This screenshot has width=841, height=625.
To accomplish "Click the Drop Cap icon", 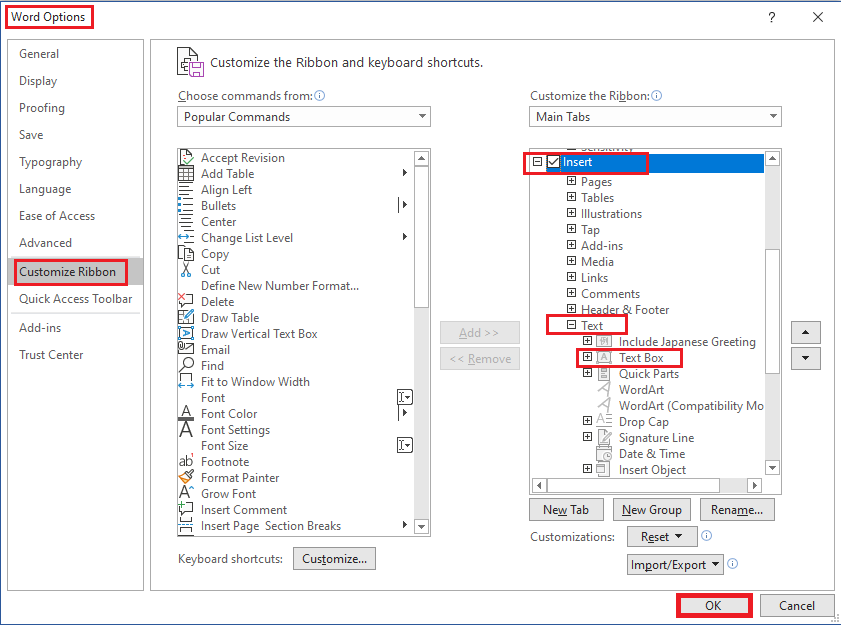I will [604, 420].
